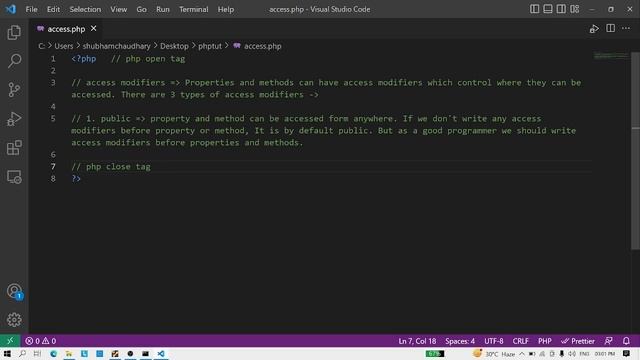Screen dimensions: 640x360
Task: Open File Explorer from the taskbar
Action: pyautogui.click(x=69, y=353)
